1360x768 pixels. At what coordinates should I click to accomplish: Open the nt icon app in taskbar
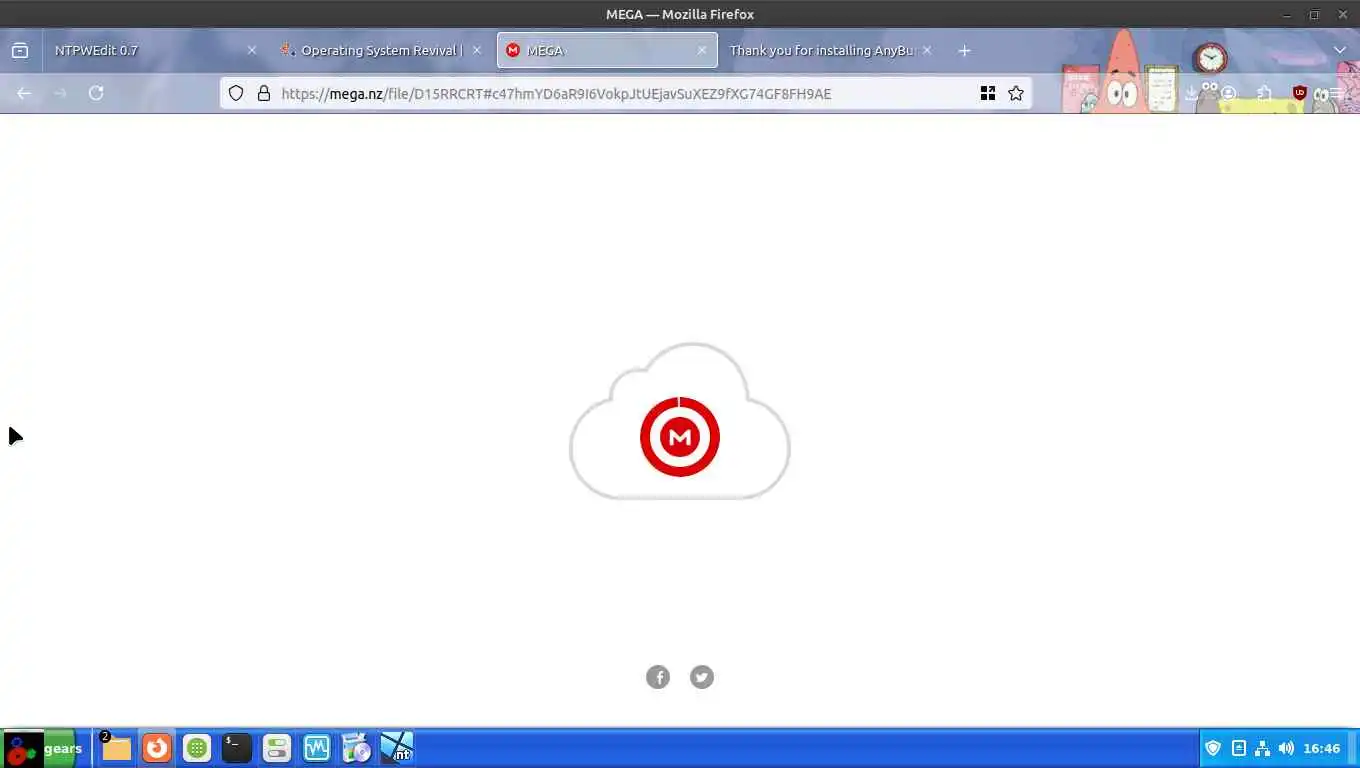pos(397,748)
